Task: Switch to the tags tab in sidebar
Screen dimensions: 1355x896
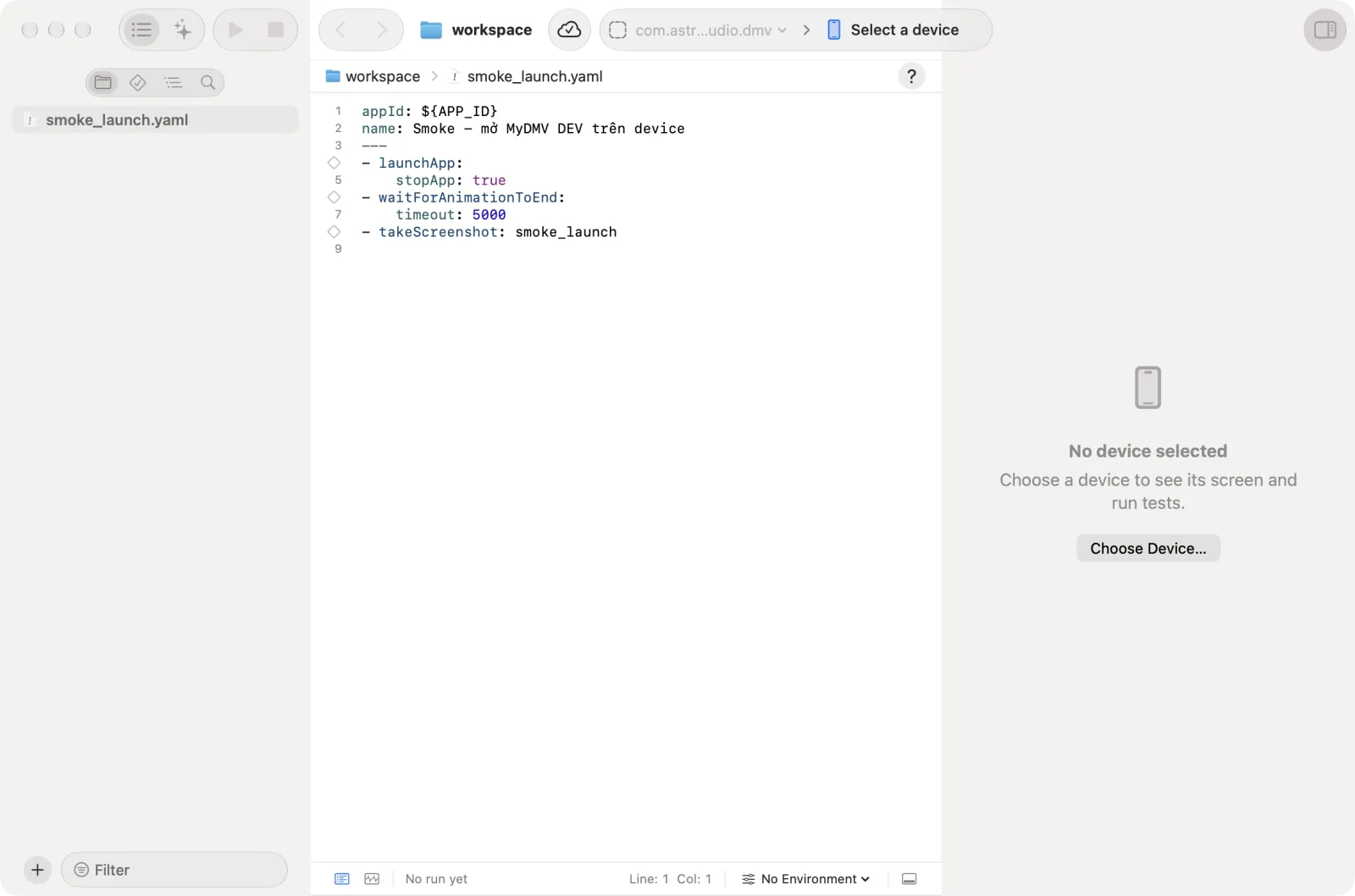Action: click(x=138, y=82)
